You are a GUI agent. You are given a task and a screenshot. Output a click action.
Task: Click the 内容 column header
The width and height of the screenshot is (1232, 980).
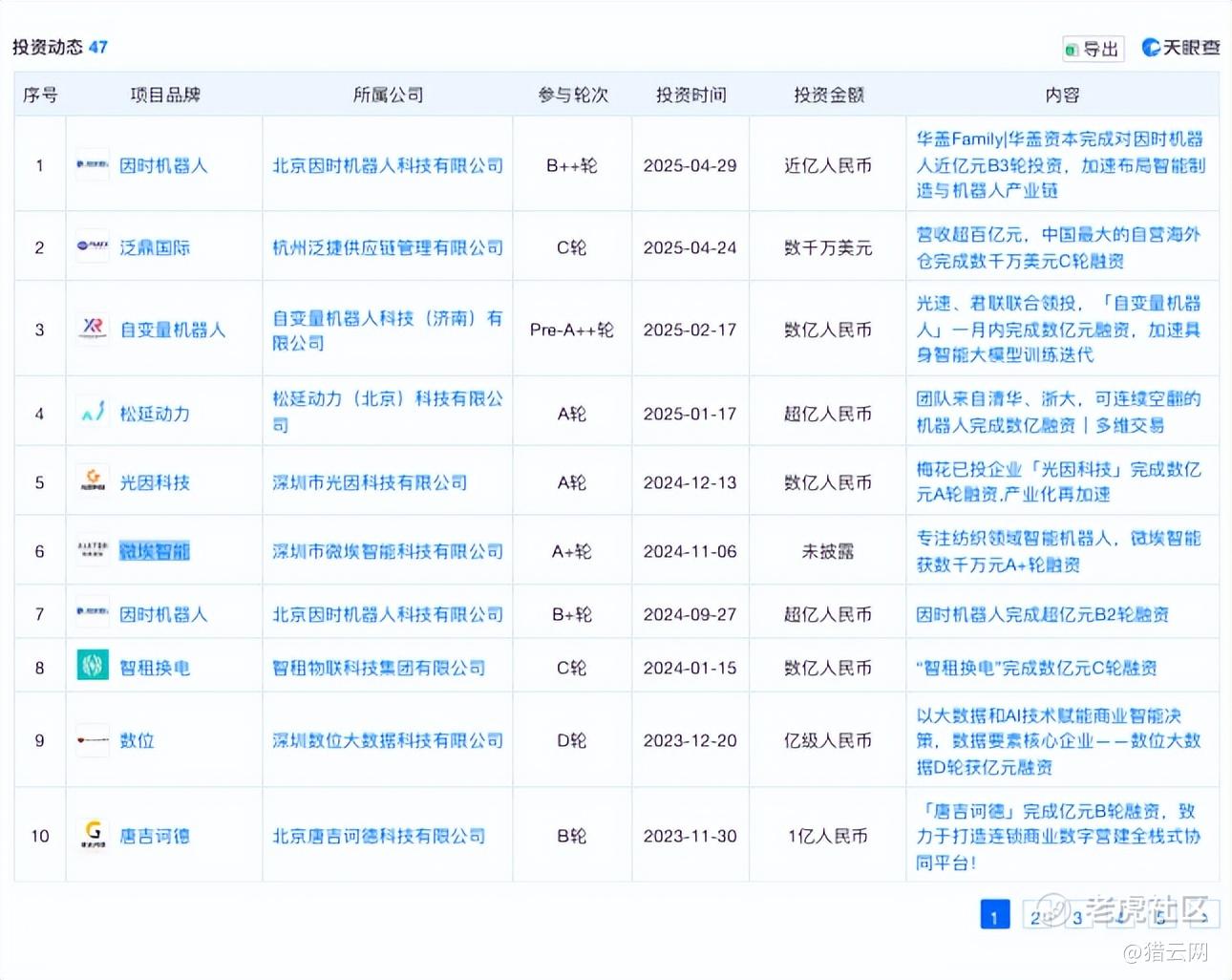1062,95
